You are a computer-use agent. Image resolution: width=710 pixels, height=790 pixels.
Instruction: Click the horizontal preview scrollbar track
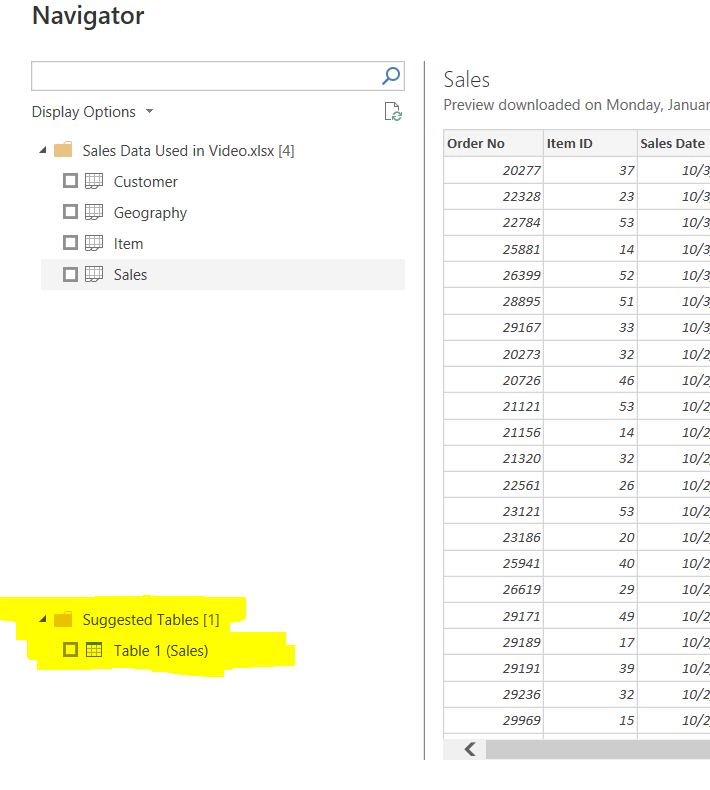tap(598, 750)
